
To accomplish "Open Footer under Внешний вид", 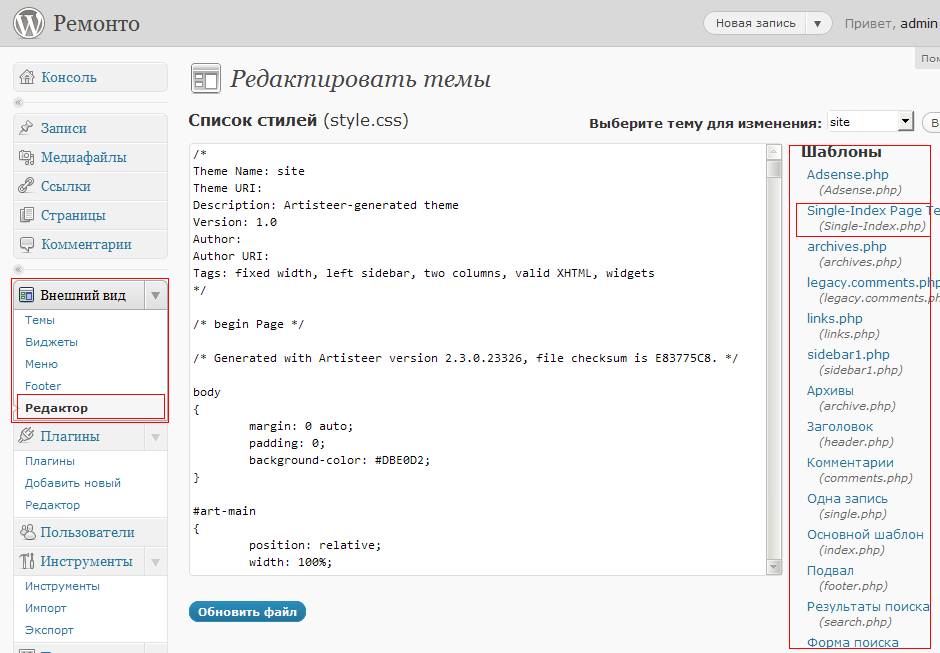I will [43, 386].
